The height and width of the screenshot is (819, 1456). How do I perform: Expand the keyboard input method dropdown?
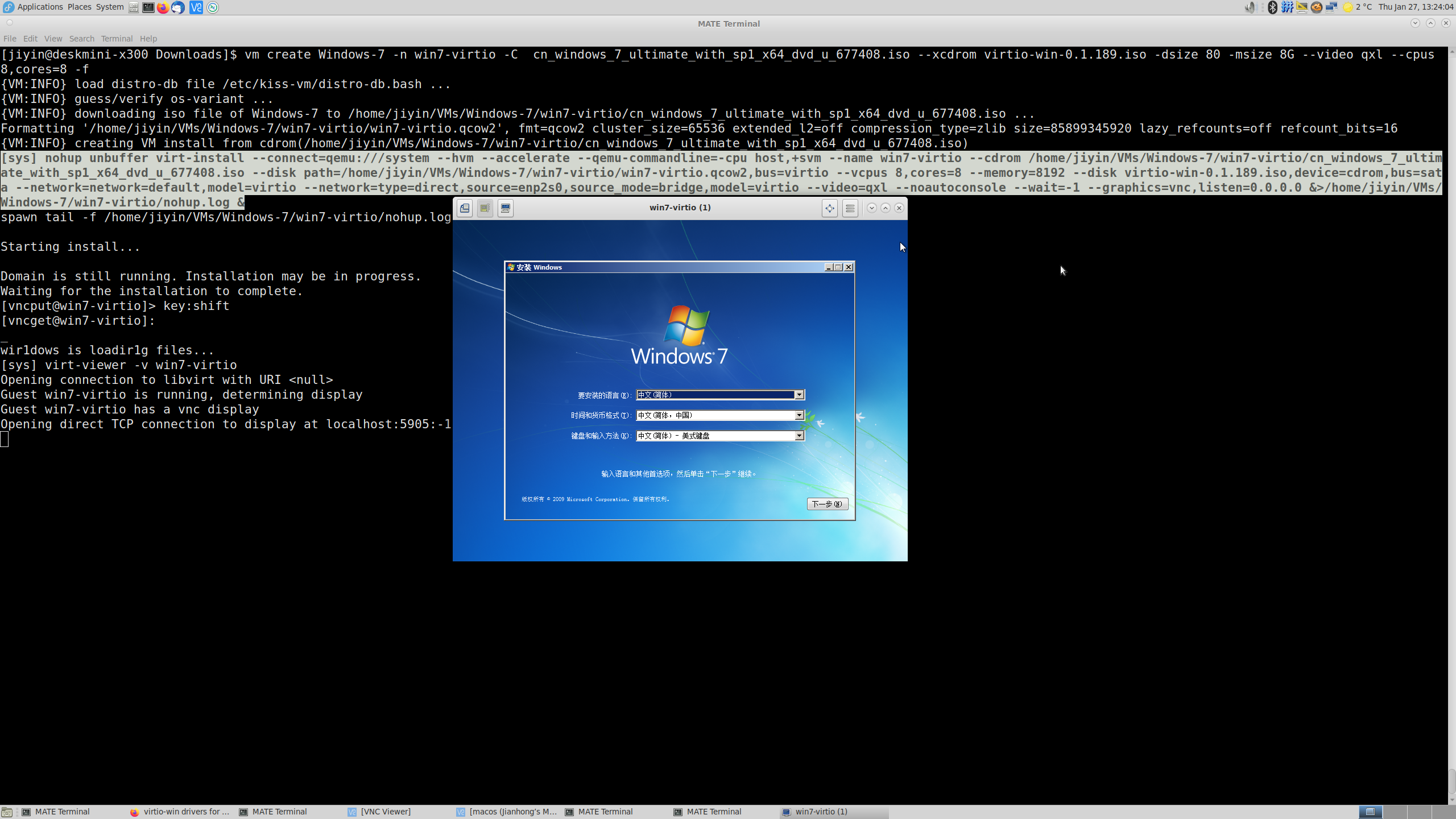[799, 436]
